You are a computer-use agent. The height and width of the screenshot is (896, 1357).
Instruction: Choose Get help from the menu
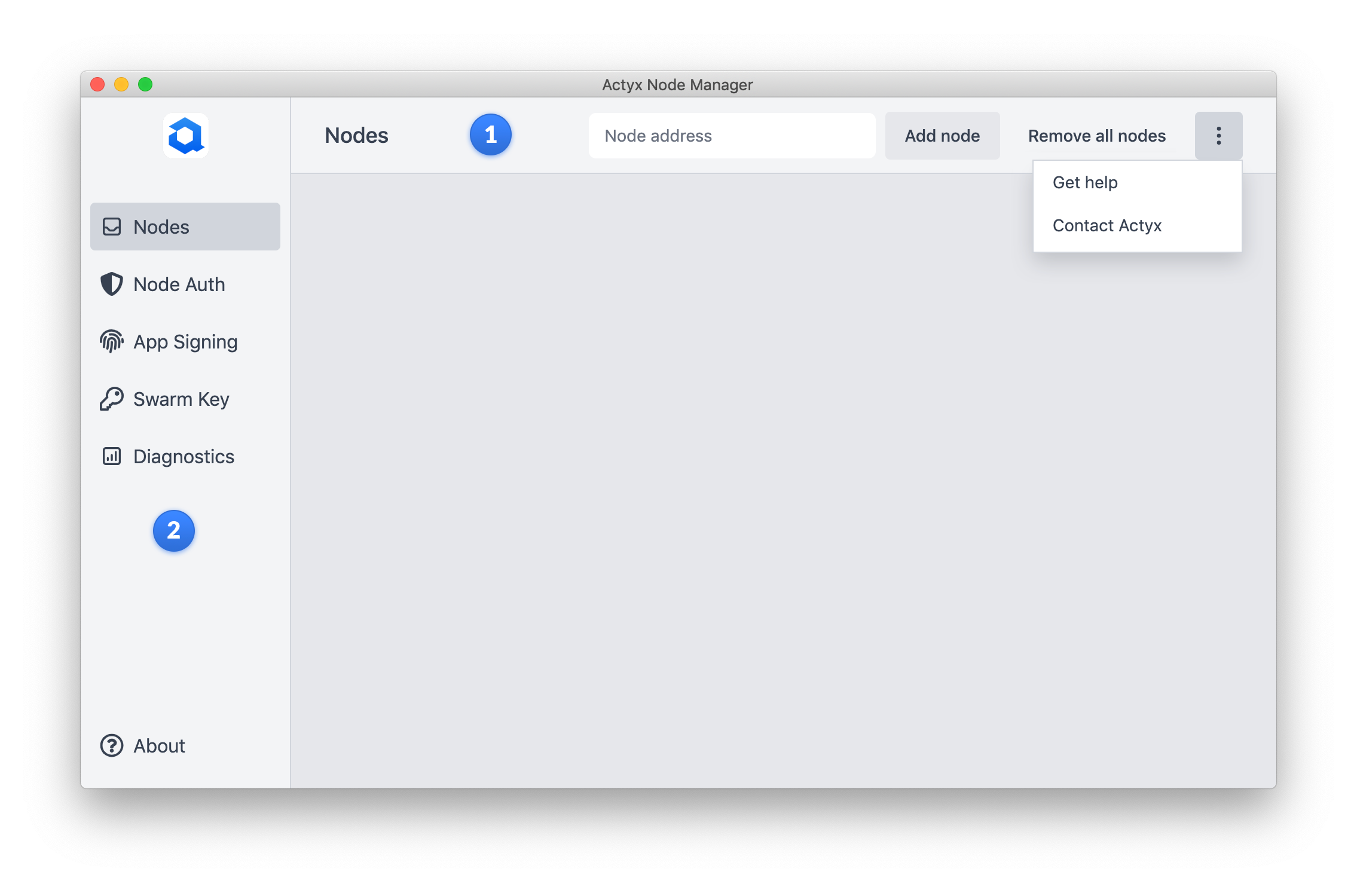(1084, 182)
